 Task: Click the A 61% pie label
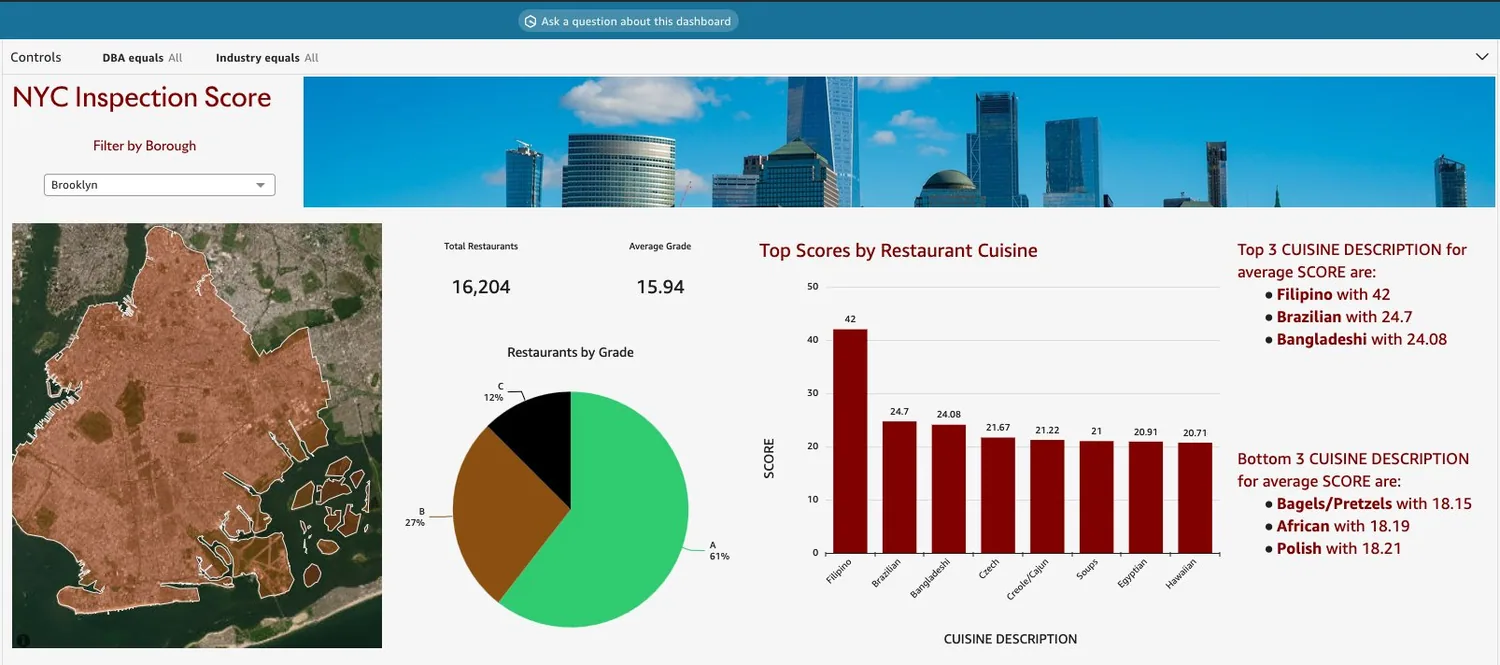[719, 551]
